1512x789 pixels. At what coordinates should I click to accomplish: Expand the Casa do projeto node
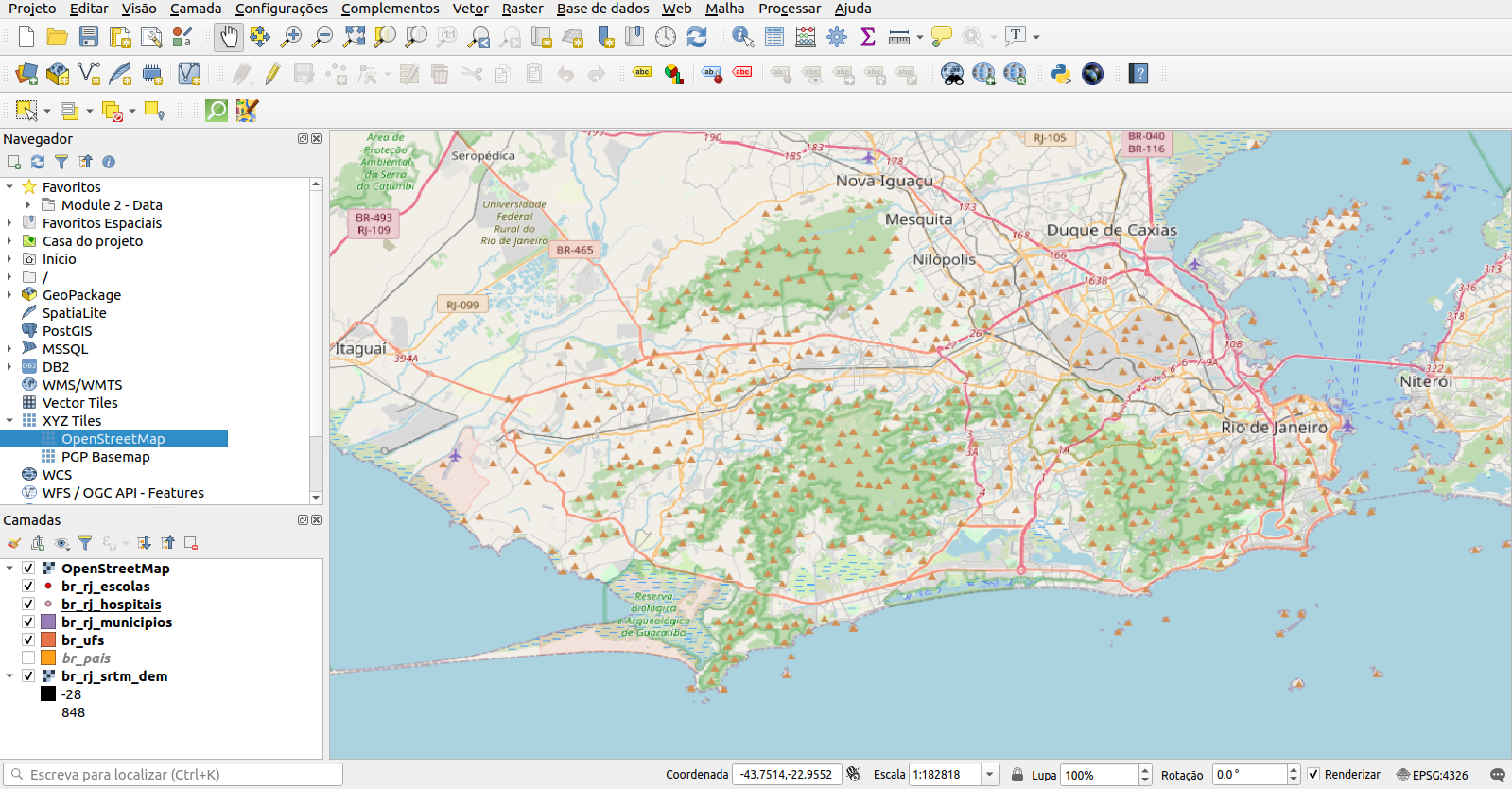9,241
